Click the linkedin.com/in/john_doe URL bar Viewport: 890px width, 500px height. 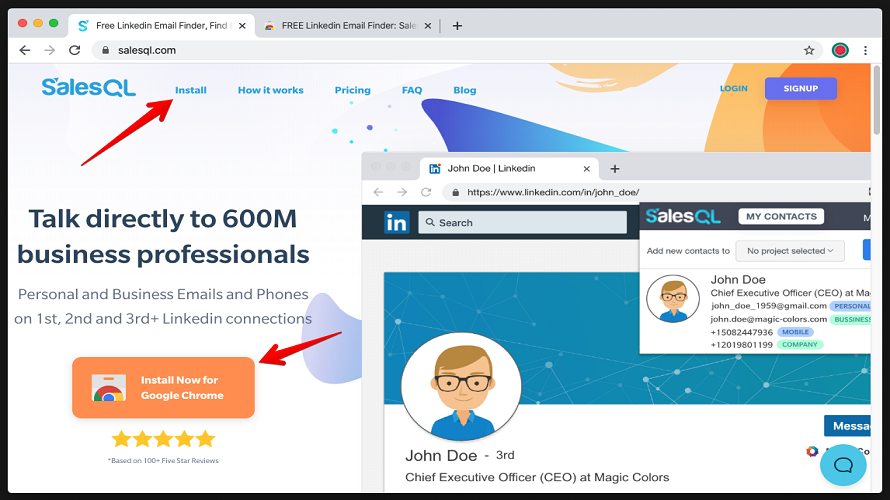[656, 192]
